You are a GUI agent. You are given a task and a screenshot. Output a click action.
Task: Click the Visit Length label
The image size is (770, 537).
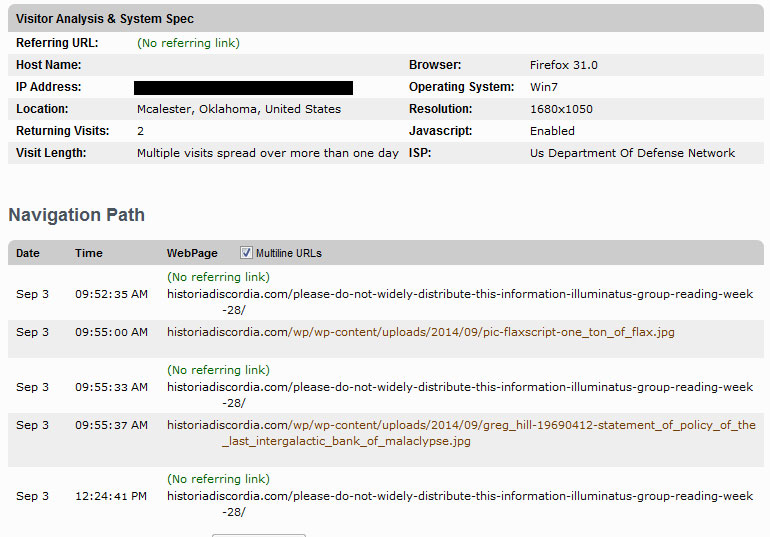tap(51, 153)
